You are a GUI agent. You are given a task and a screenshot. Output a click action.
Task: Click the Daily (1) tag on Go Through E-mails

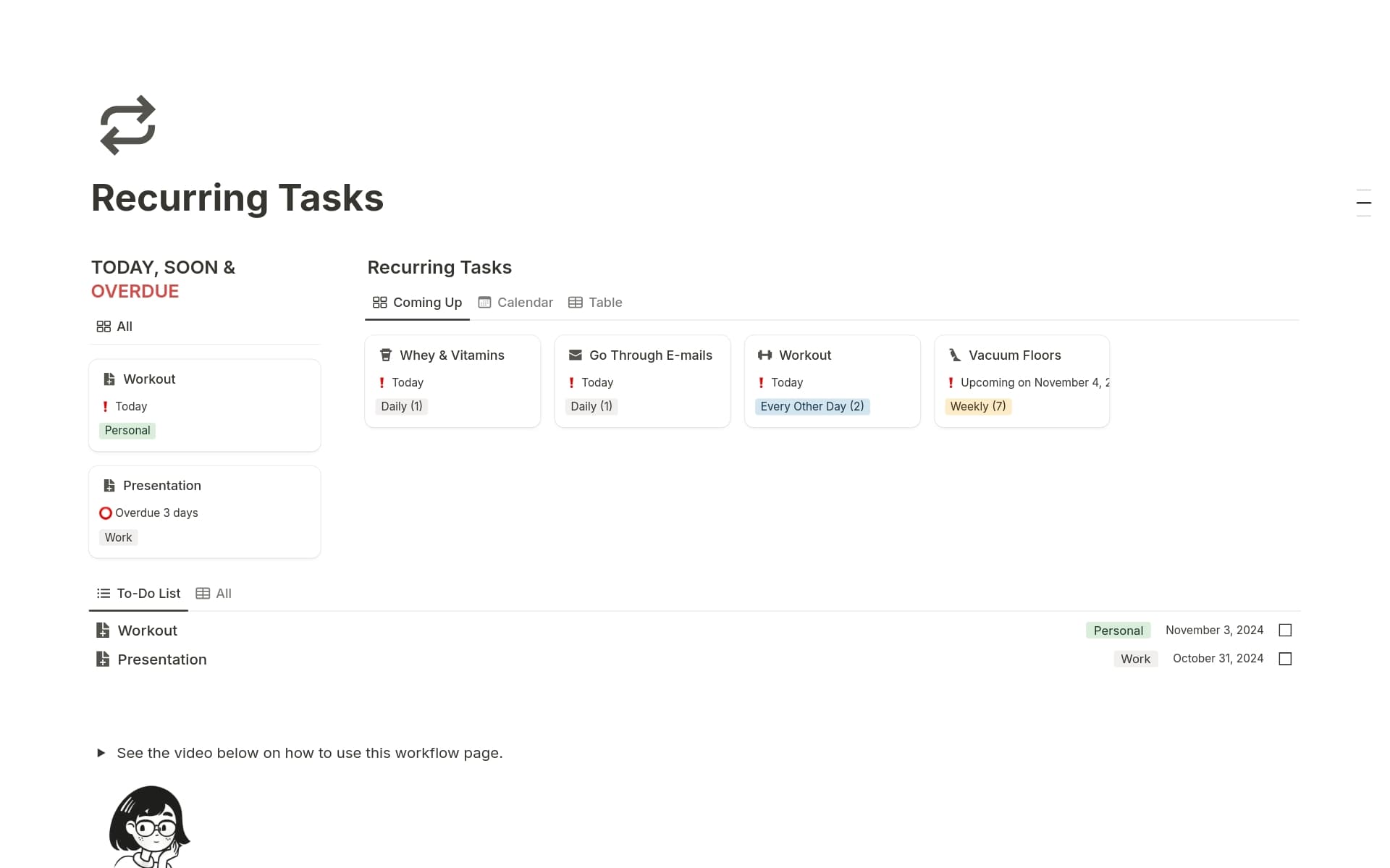(x=591, y=406)
